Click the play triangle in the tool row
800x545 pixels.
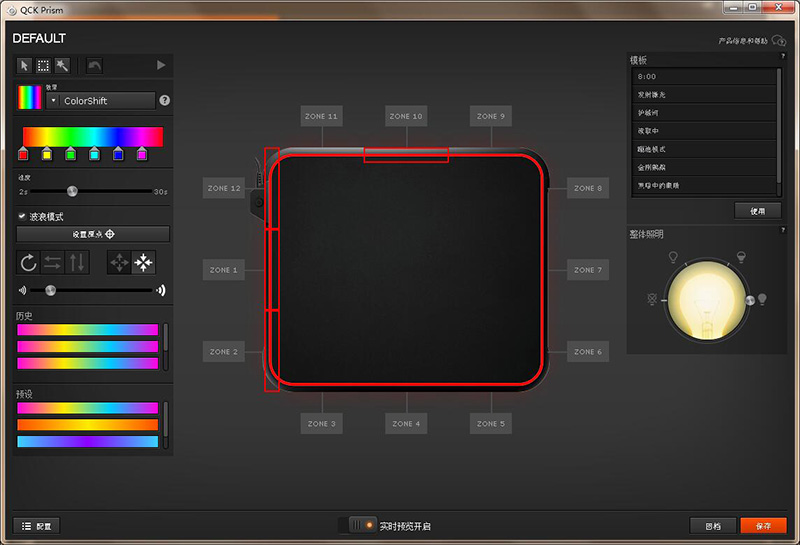[x=161, y=65]
